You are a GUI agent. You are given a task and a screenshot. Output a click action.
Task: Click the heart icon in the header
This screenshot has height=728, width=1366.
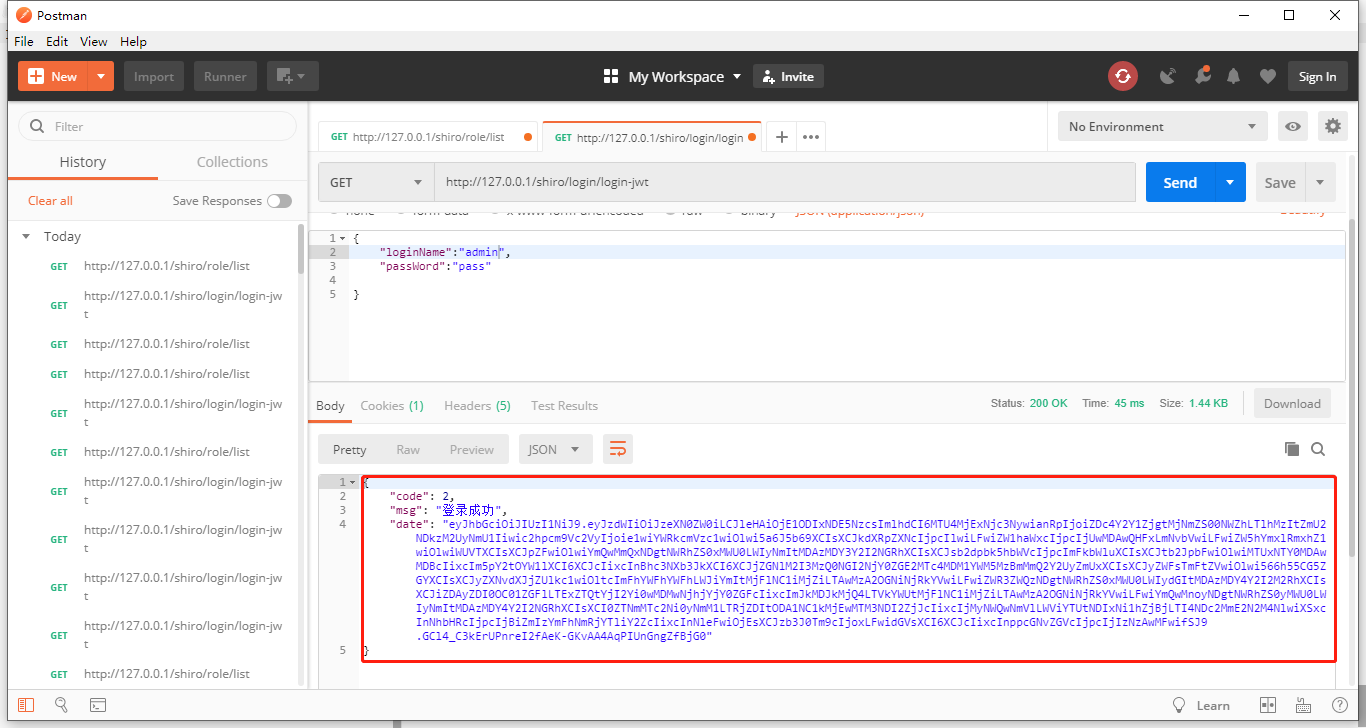coord(1267,77)
